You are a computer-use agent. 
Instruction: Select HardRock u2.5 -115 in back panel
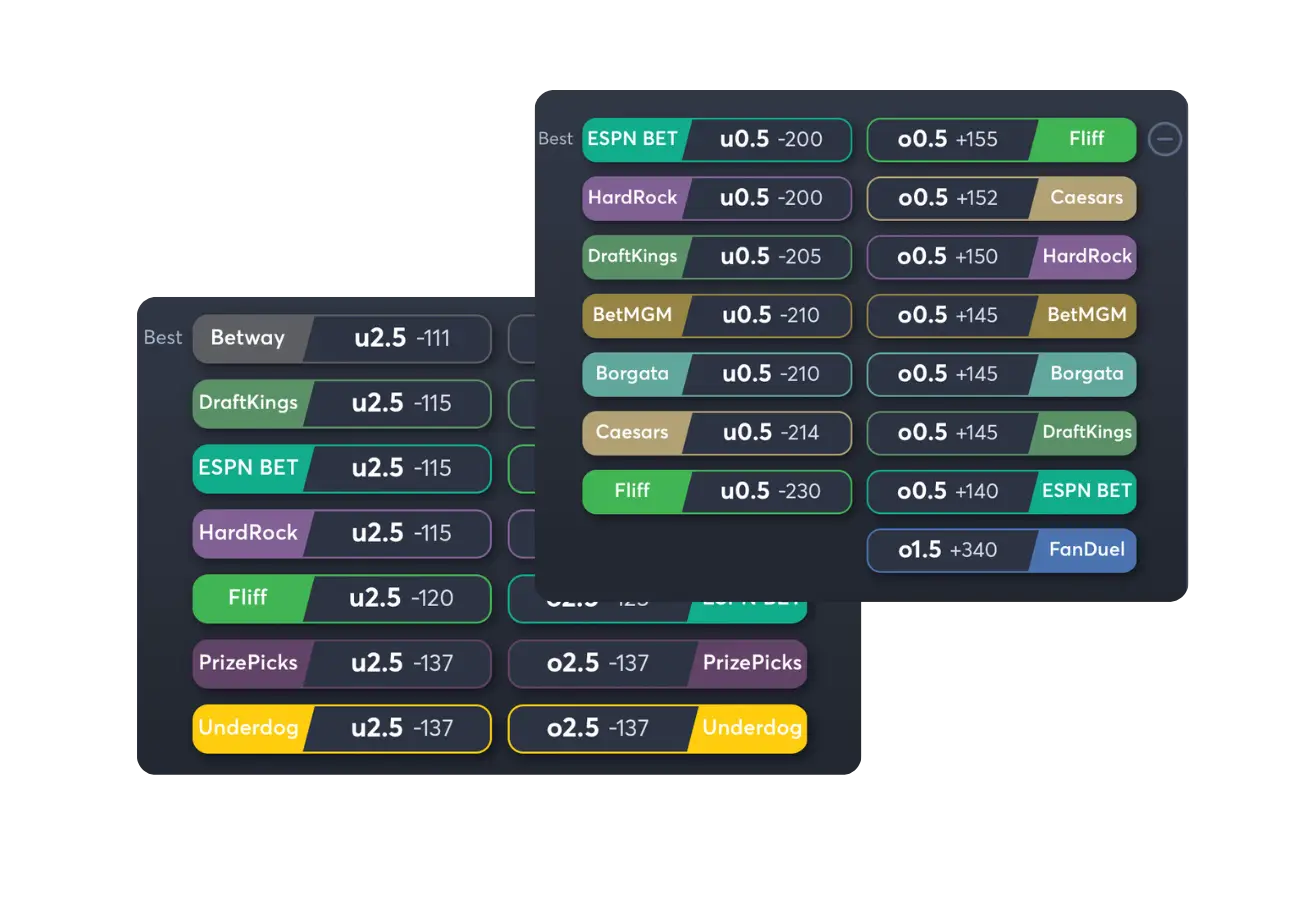(x=342, y=533)
